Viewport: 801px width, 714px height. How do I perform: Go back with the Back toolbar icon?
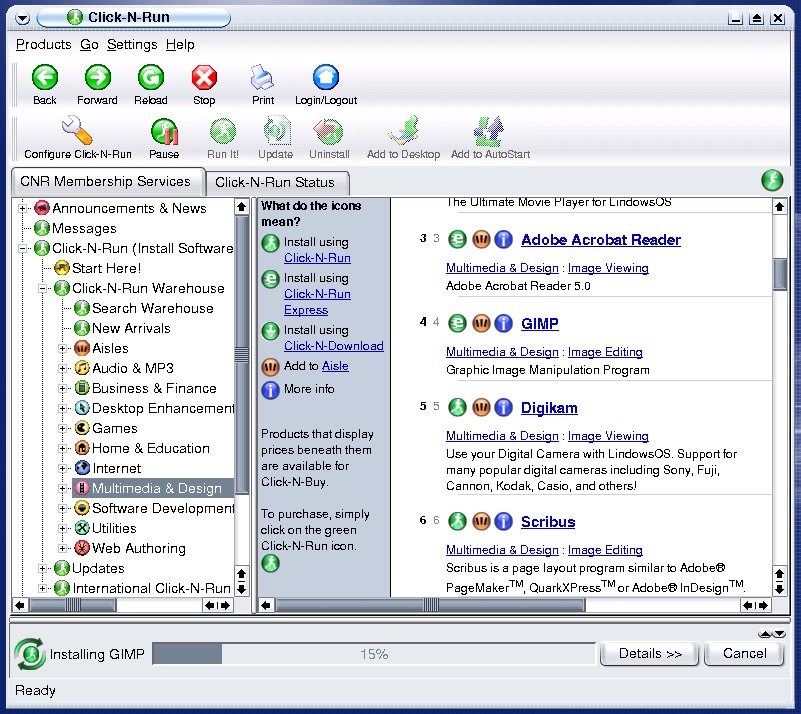coord(45,78)
